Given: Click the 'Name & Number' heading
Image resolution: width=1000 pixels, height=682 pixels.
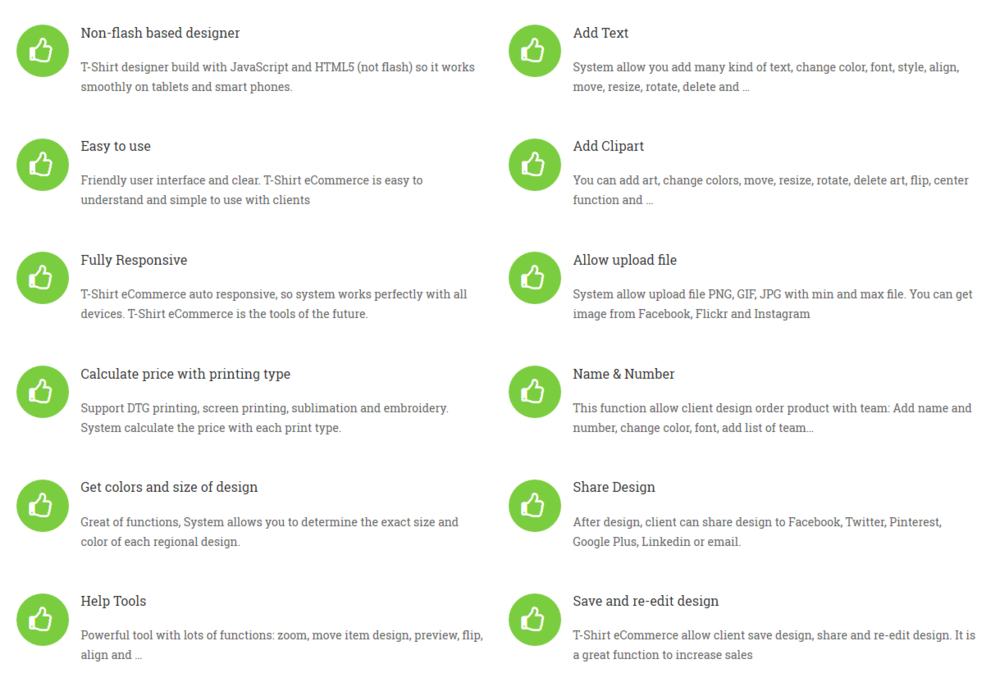Looking at the screenshot, I should pos(623,374).
